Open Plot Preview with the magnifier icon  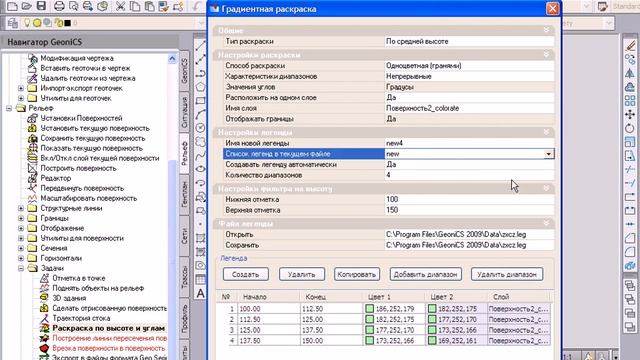click(x=73, y=6)
